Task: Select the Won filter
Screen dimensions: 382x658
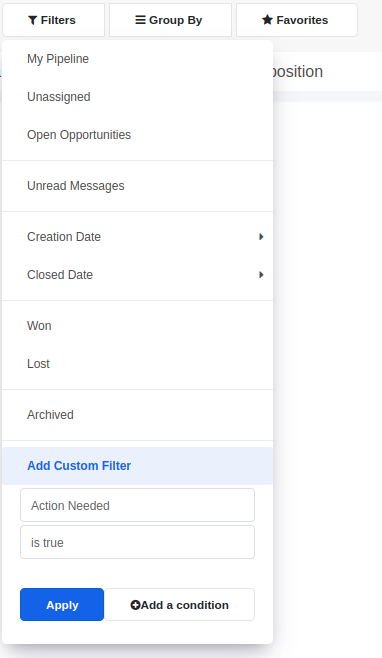Action: (x=137, y=326)
